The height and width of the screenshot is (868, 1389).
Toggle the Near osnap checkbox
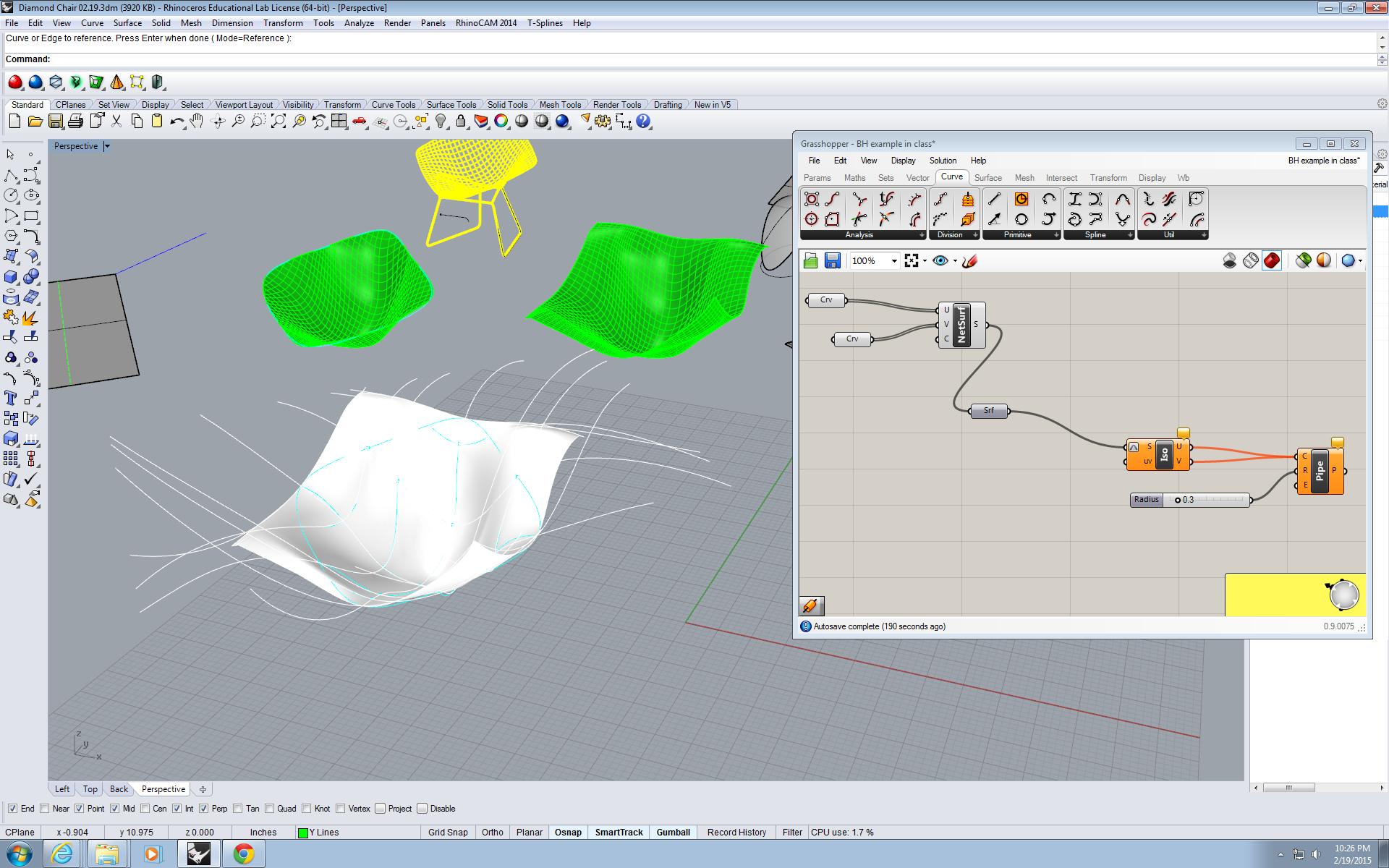pyautogui.click(x=45, y=809)
